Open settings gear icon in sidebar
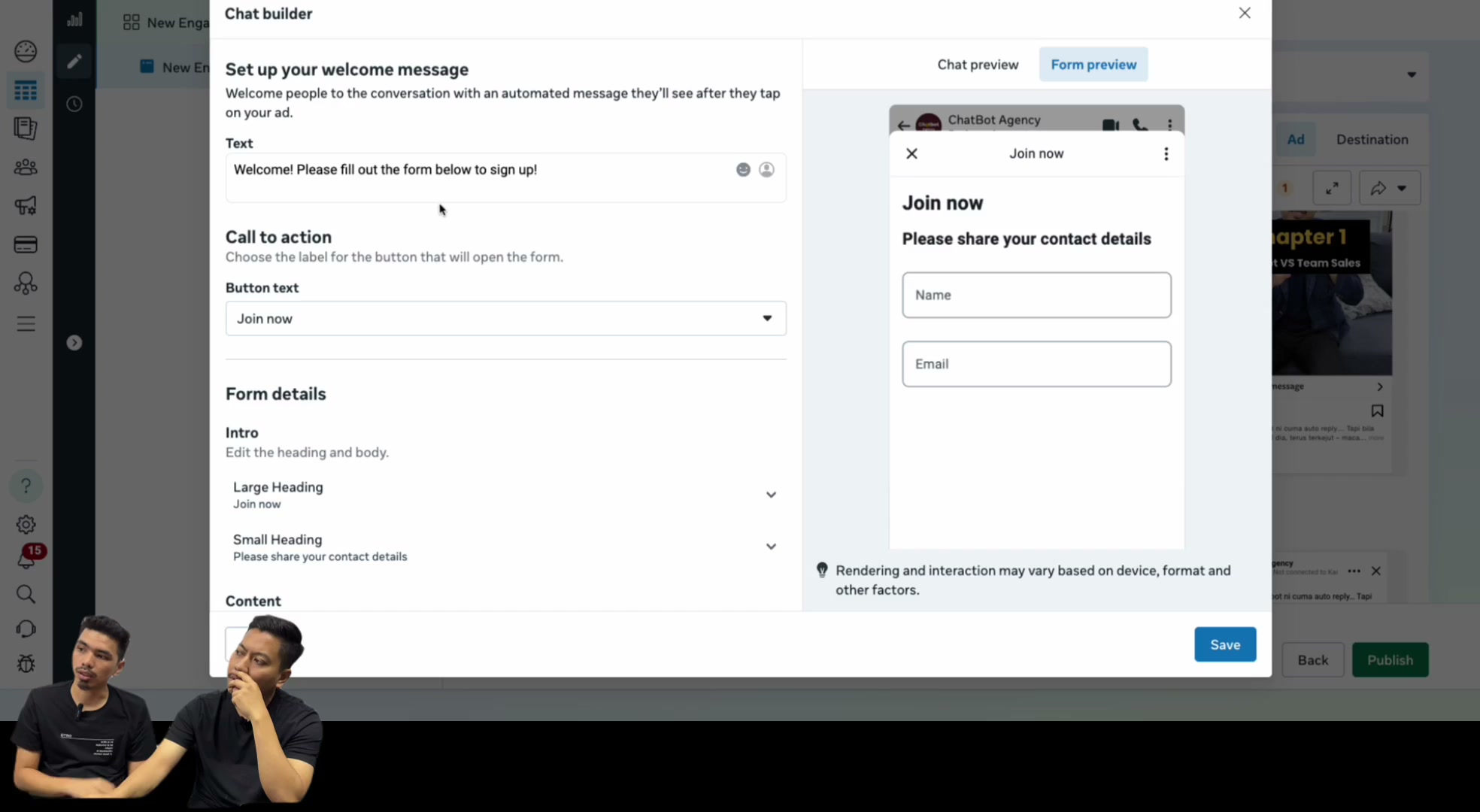Screen dimensions: 1480x812 26,525
